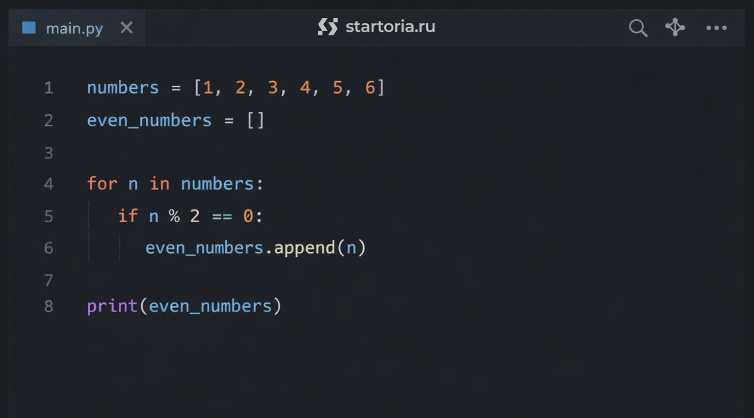Image resolution: width=754 pixels, height=418 pixels.
Task: Click the startoria.ru logo icon
Action: click(x=328, y=26)
